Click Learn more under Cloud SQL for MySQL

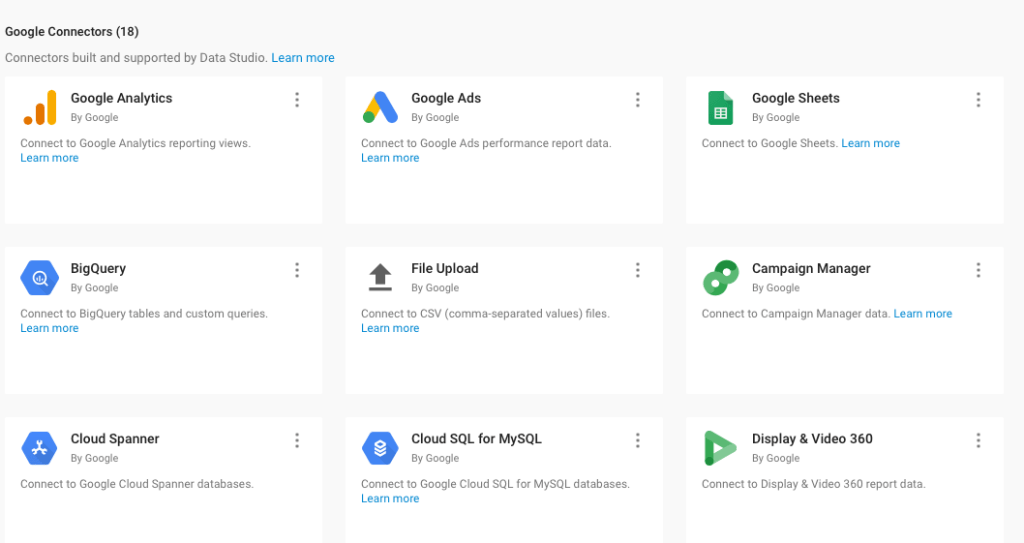pos(390,499)
